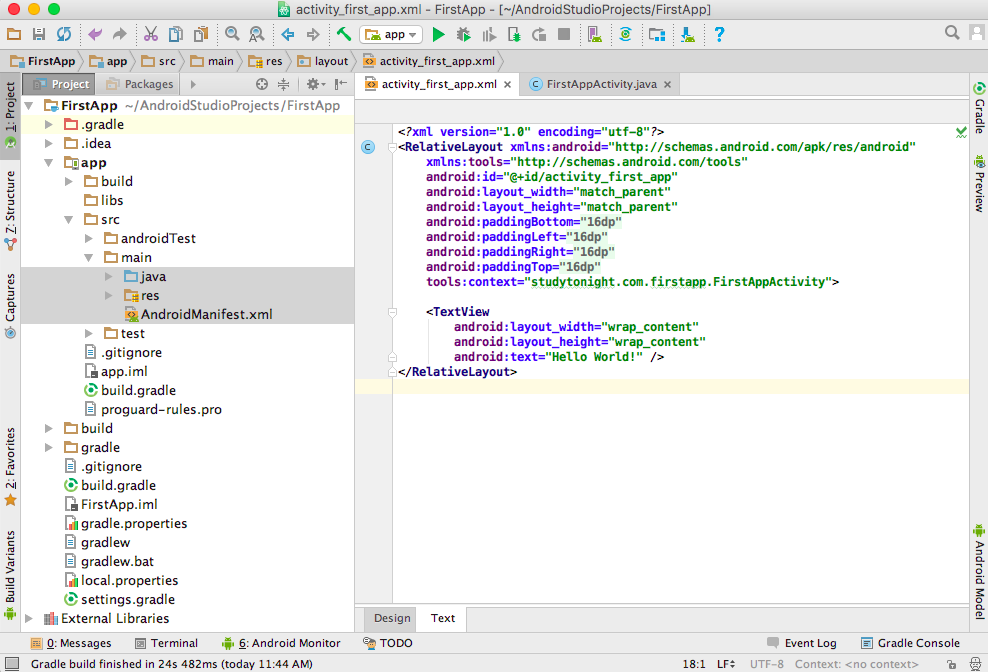The width and height of the screenshot is (988, 672).
Task: Click the related class gutter icon
Action: (x=368, y=147)
